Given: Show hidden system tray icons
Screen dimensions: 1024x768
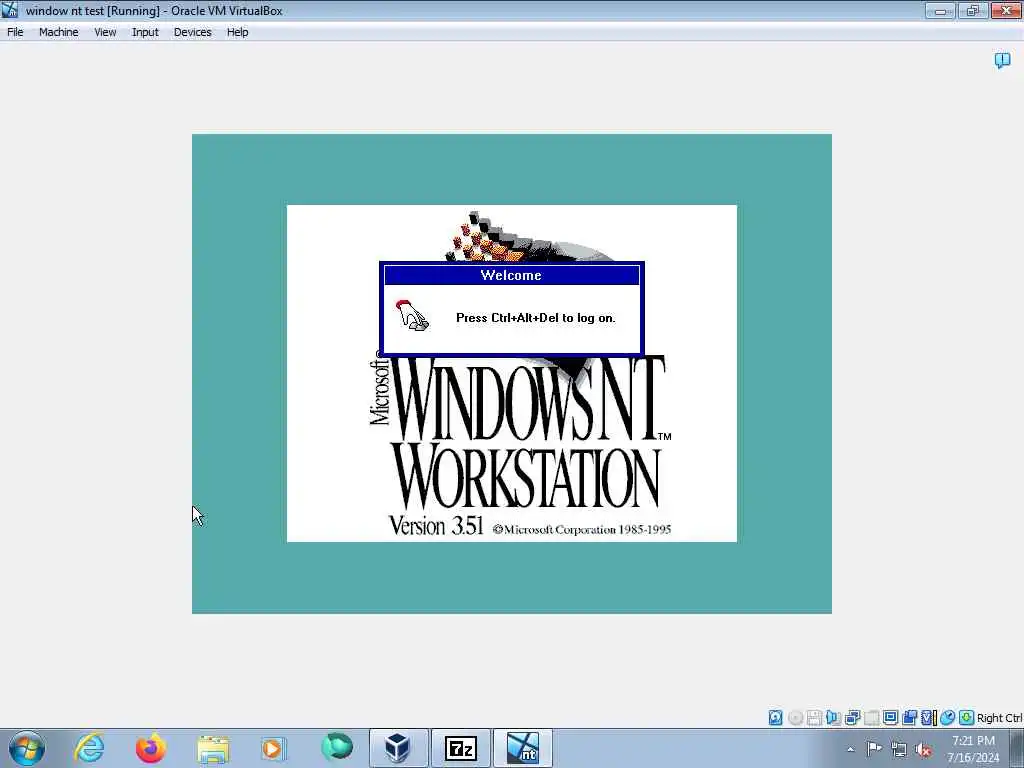Looking at the screenshot, I should coord(850,749).
